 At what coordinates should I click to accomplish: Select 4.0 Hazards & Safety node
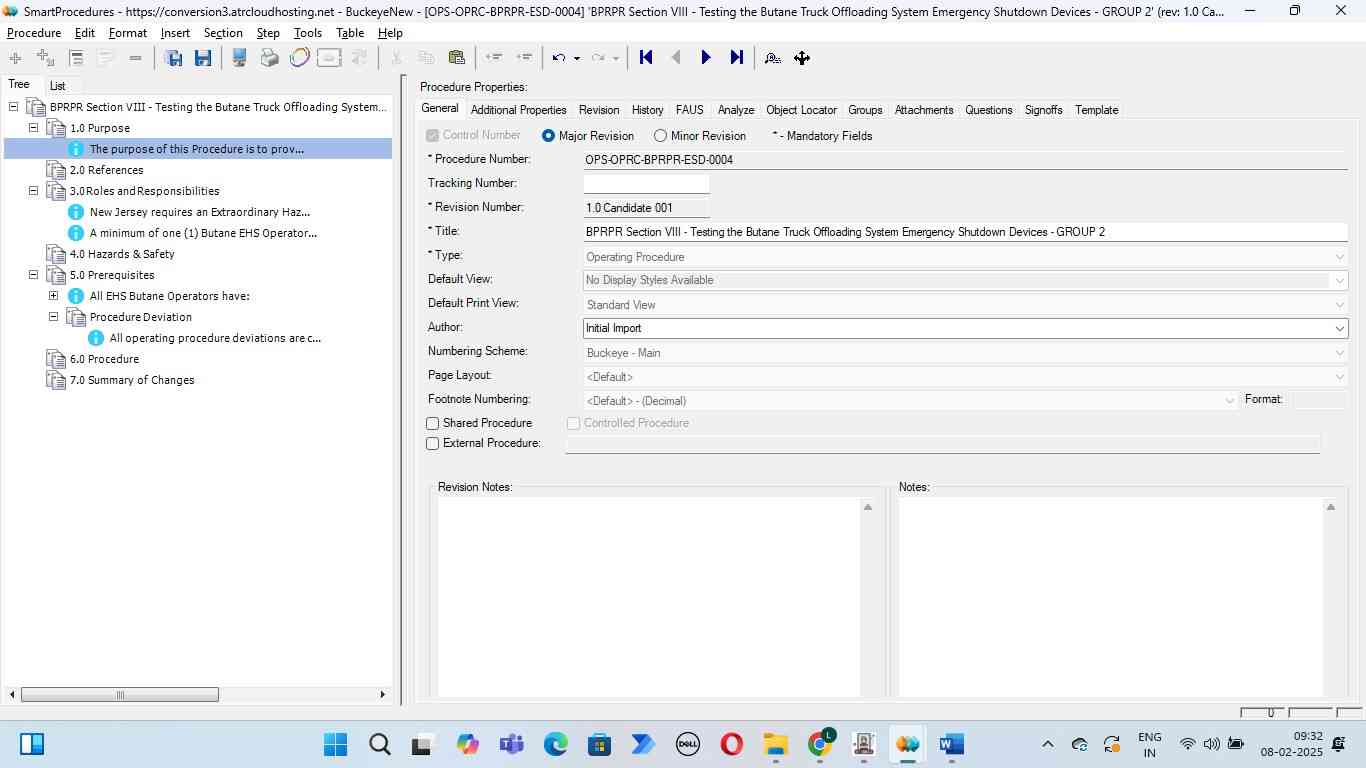click(x=122, y=254)
